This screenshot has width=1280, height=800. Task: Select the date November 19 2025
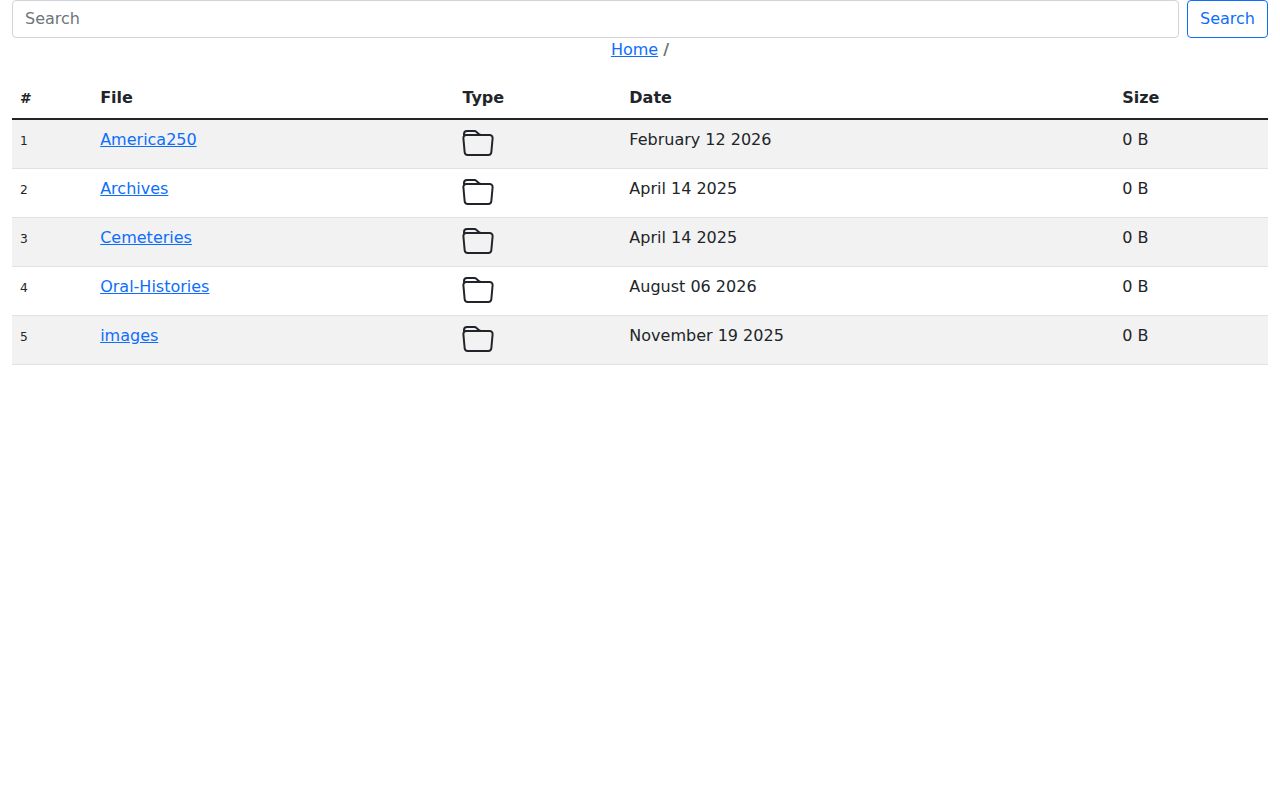pyautogui.click(x=706, y=336)
